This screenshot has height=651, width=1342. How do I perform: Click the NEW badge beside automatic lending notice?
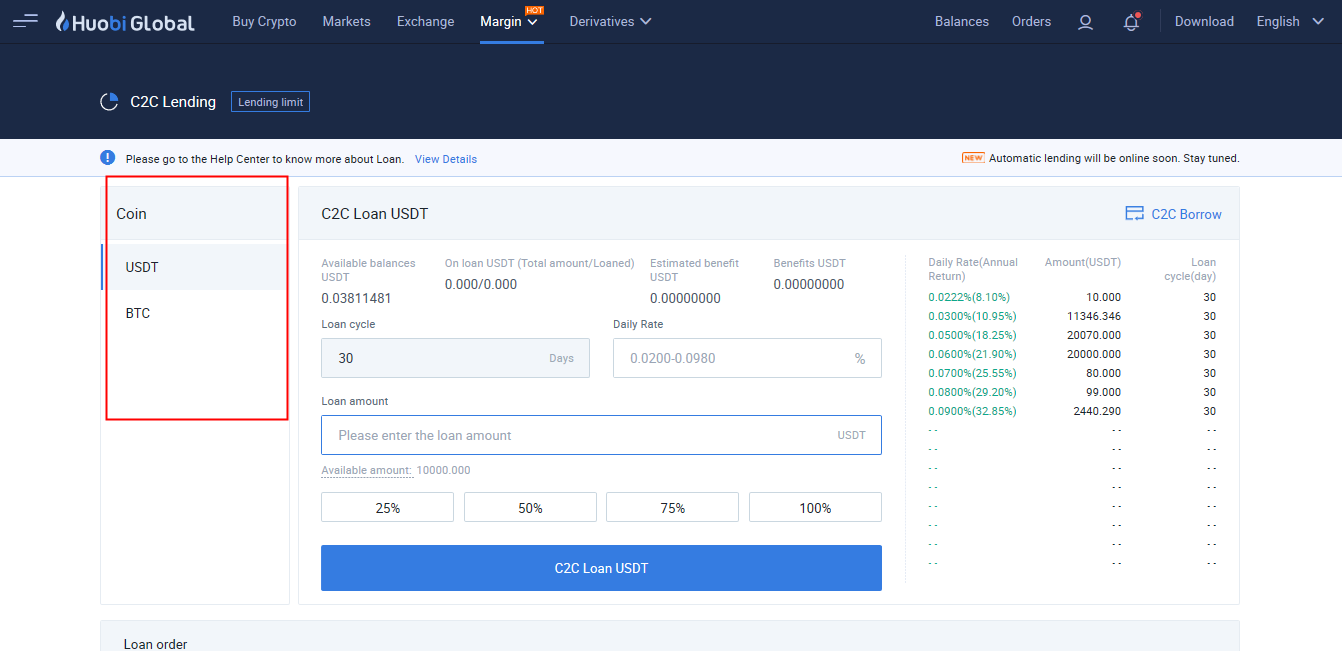pos(973,158)
